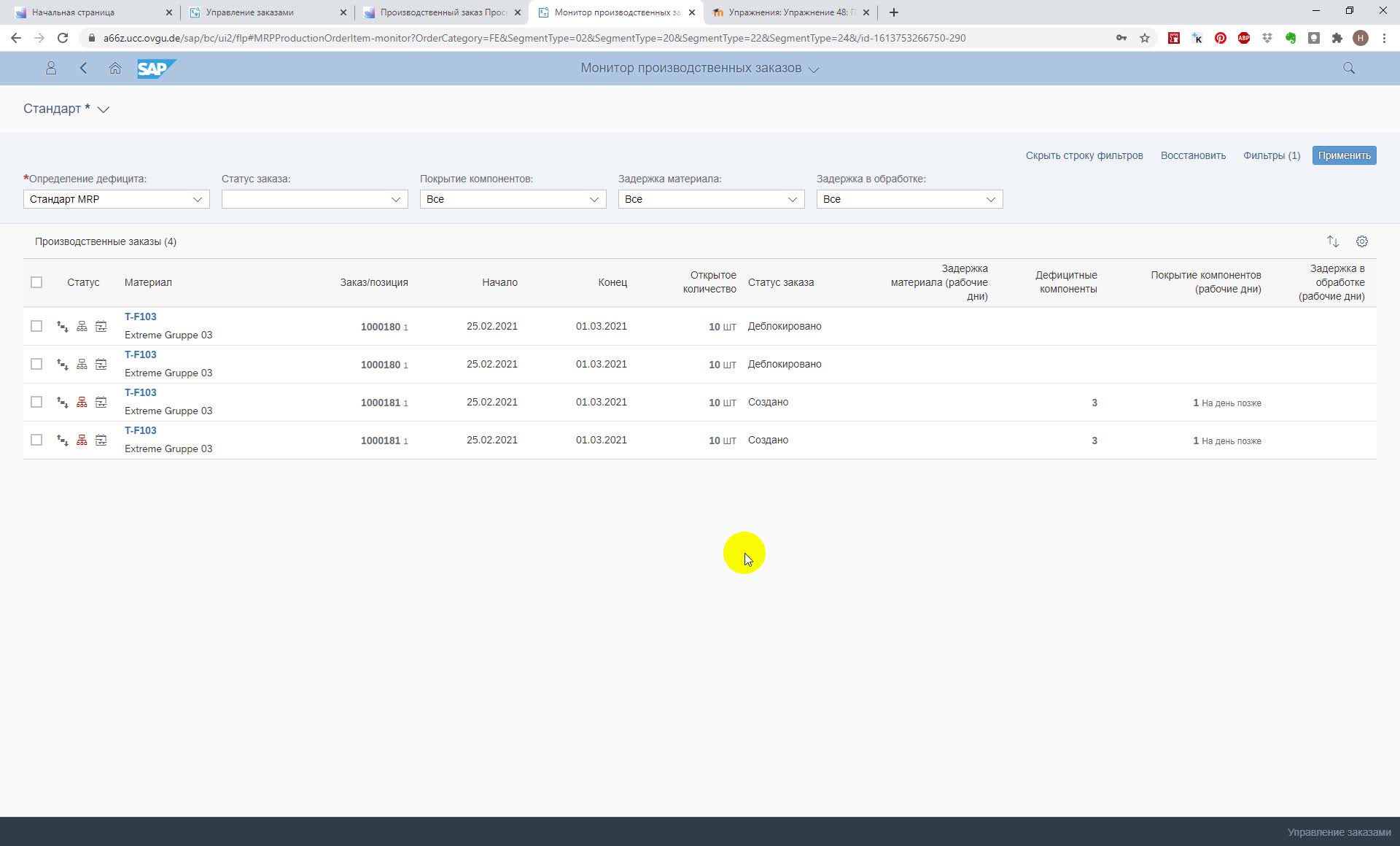Tick the select-all checkbox in table header

click(x=36, y=282)
